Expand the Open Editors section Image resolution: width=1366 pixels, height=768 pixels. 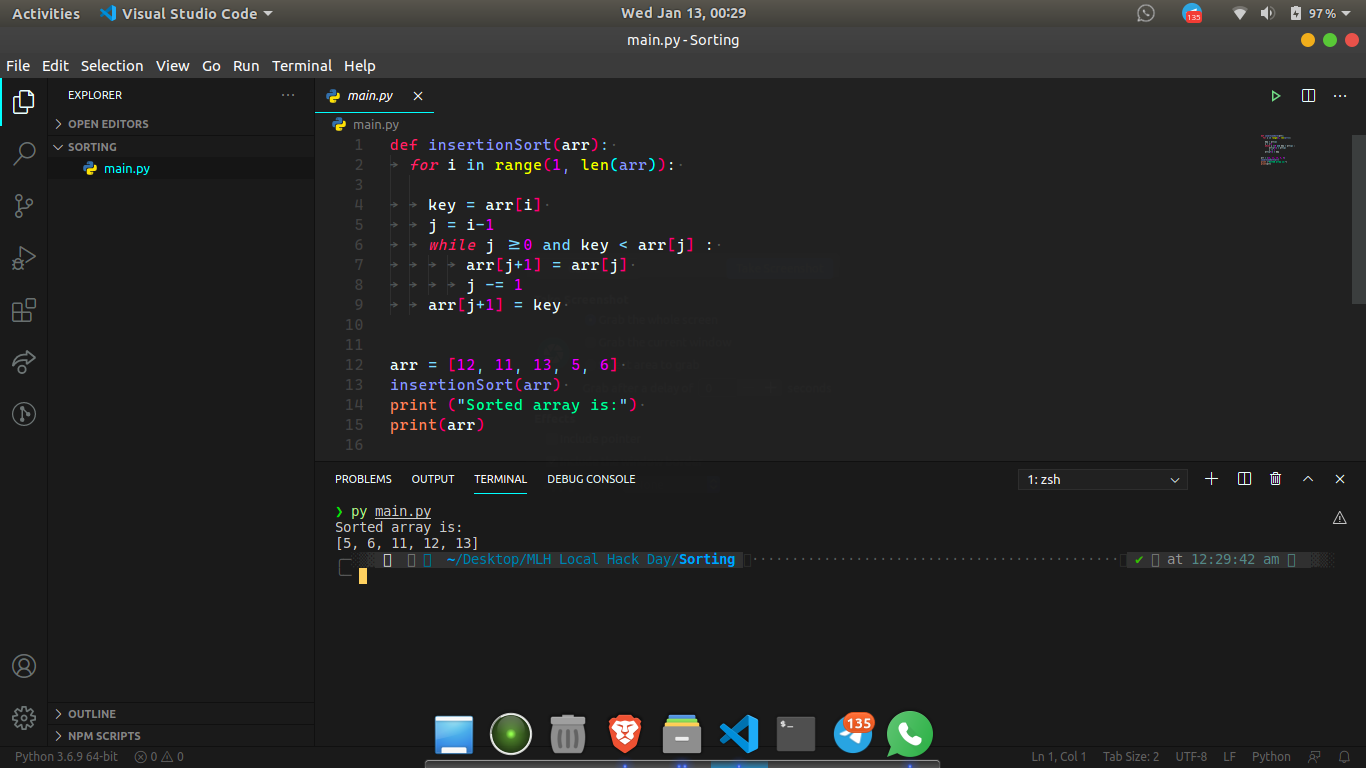pos(108,124)
